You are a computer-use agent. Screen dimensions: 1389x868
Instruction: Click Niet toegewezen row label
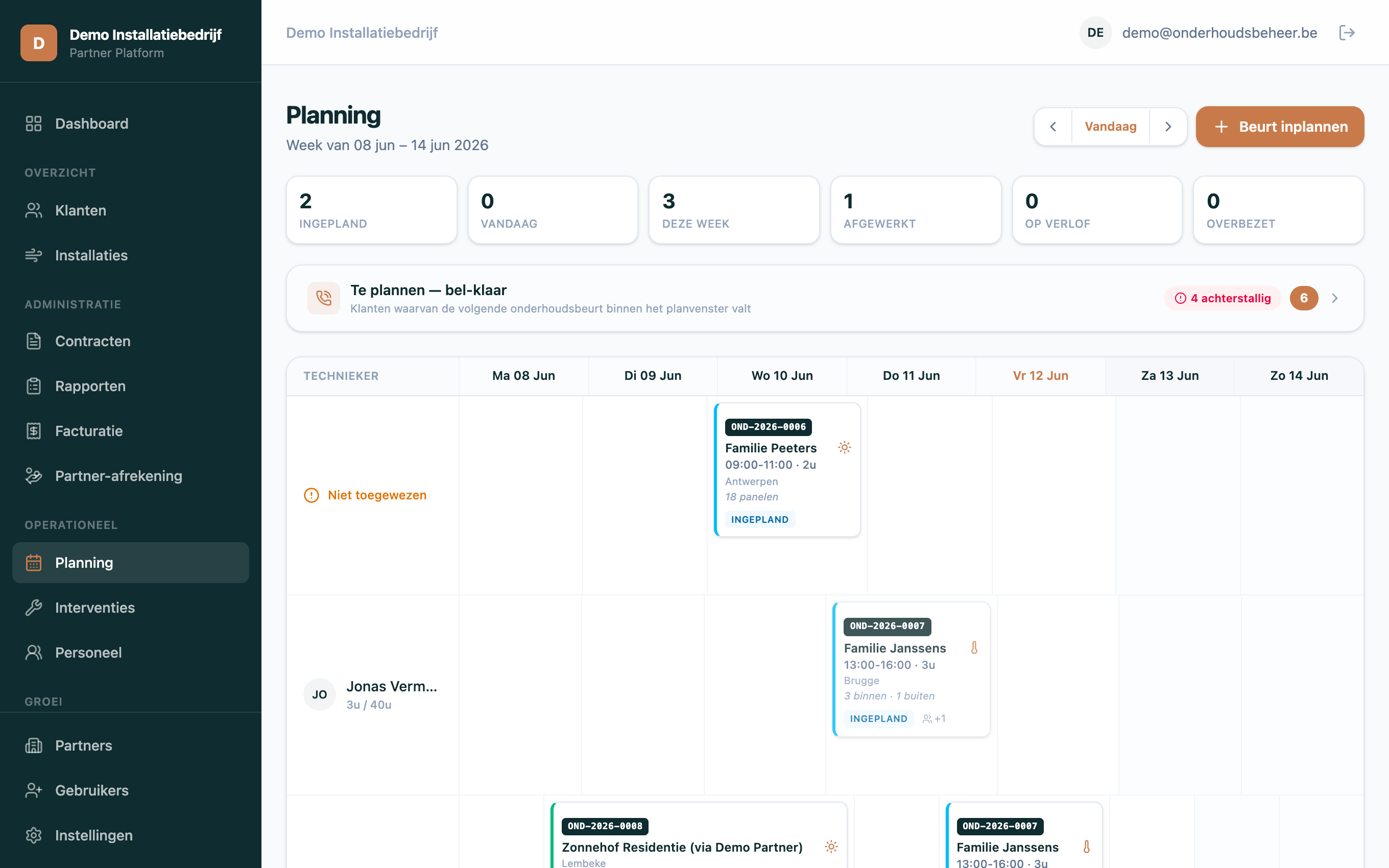[x=377, y=495]
